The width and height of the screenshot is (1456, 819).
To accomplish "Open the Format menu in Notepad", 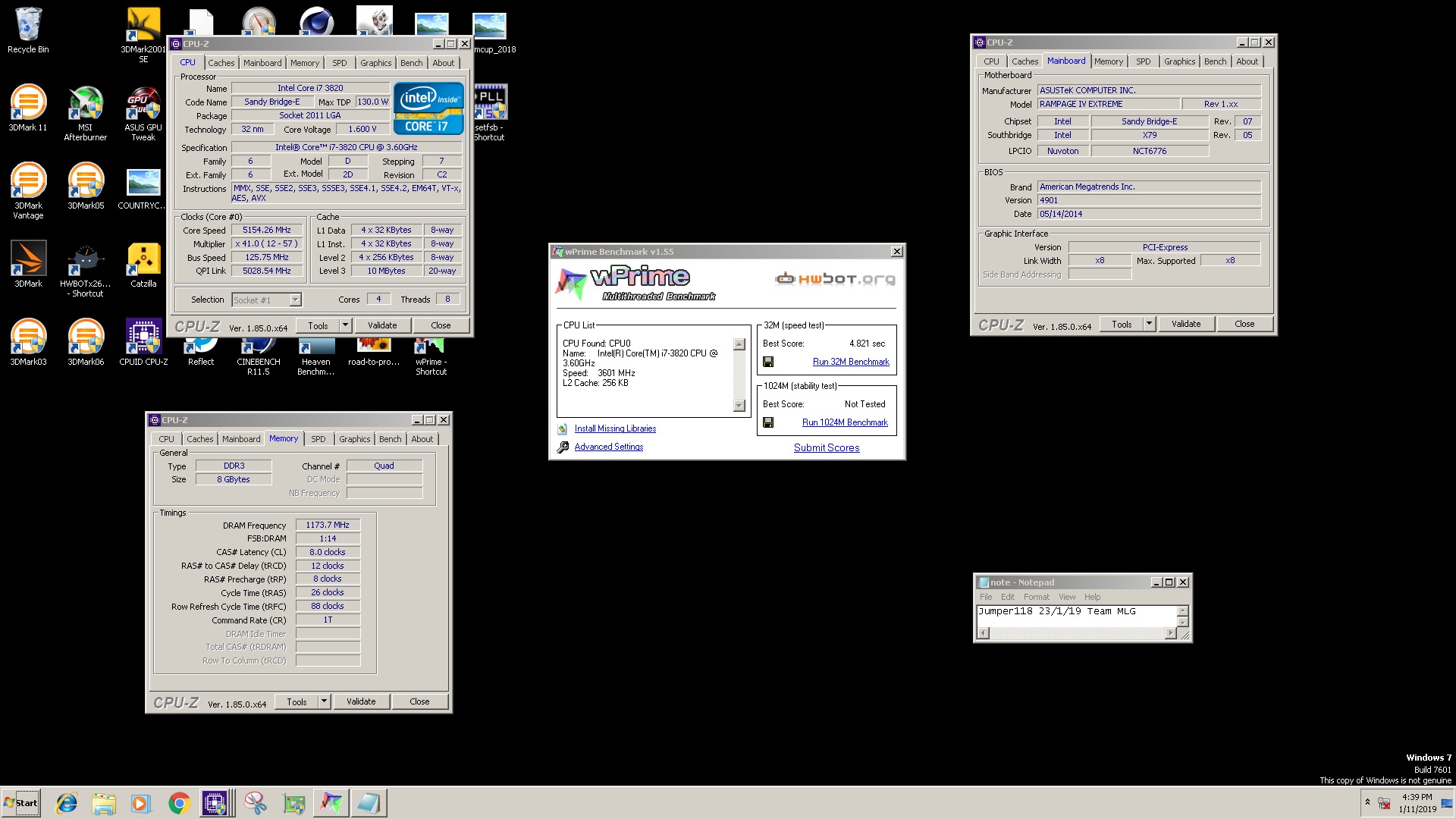I will pyautogui.click(x=1036, y=597).
